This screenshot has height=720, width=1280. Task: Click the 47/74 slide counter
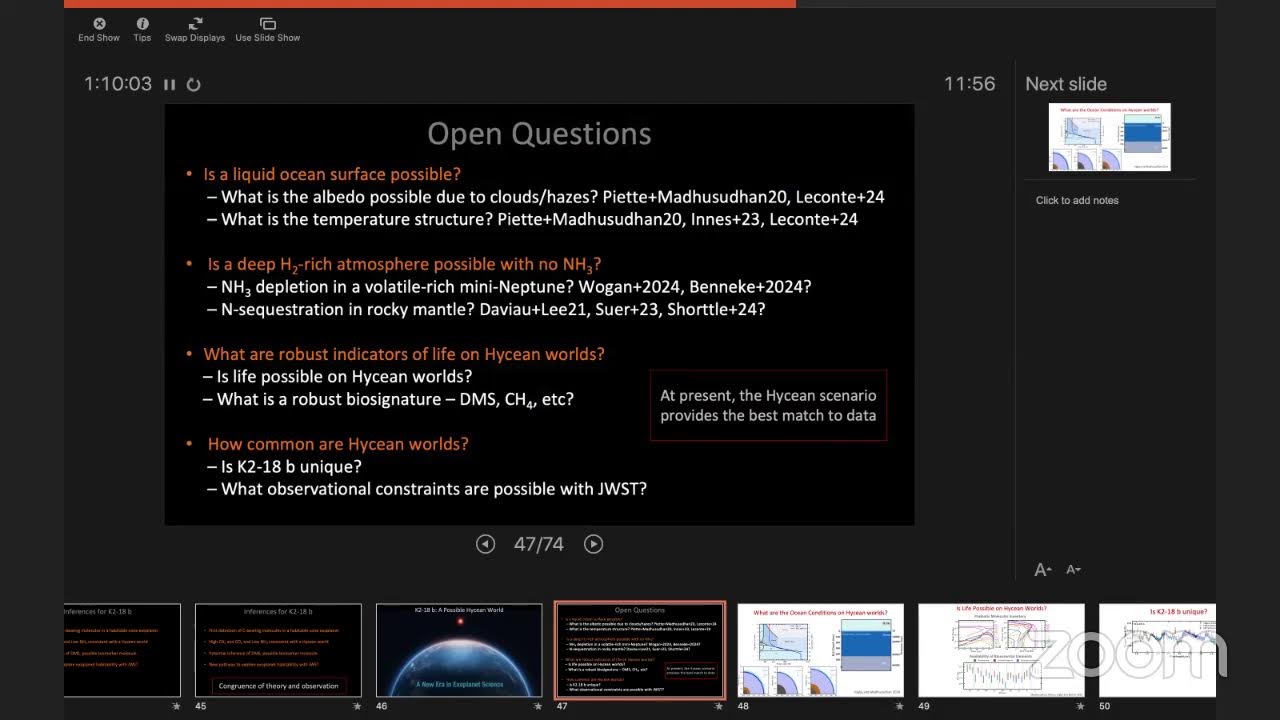[x=539, y=544]
